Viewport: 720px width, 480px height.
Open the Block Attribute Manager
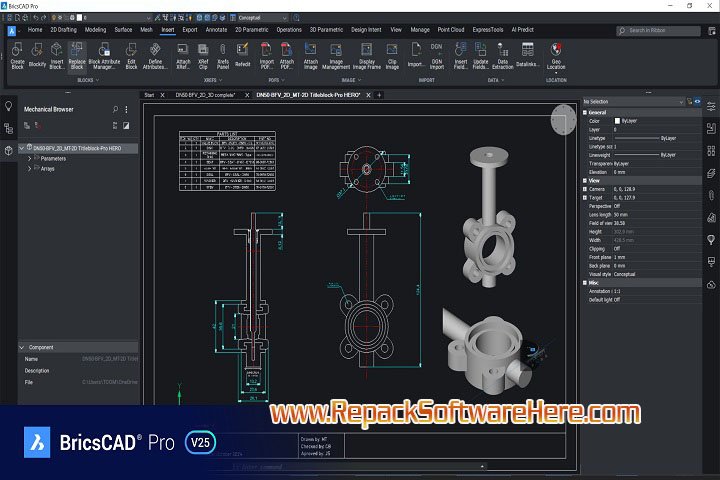click(104, 56)
